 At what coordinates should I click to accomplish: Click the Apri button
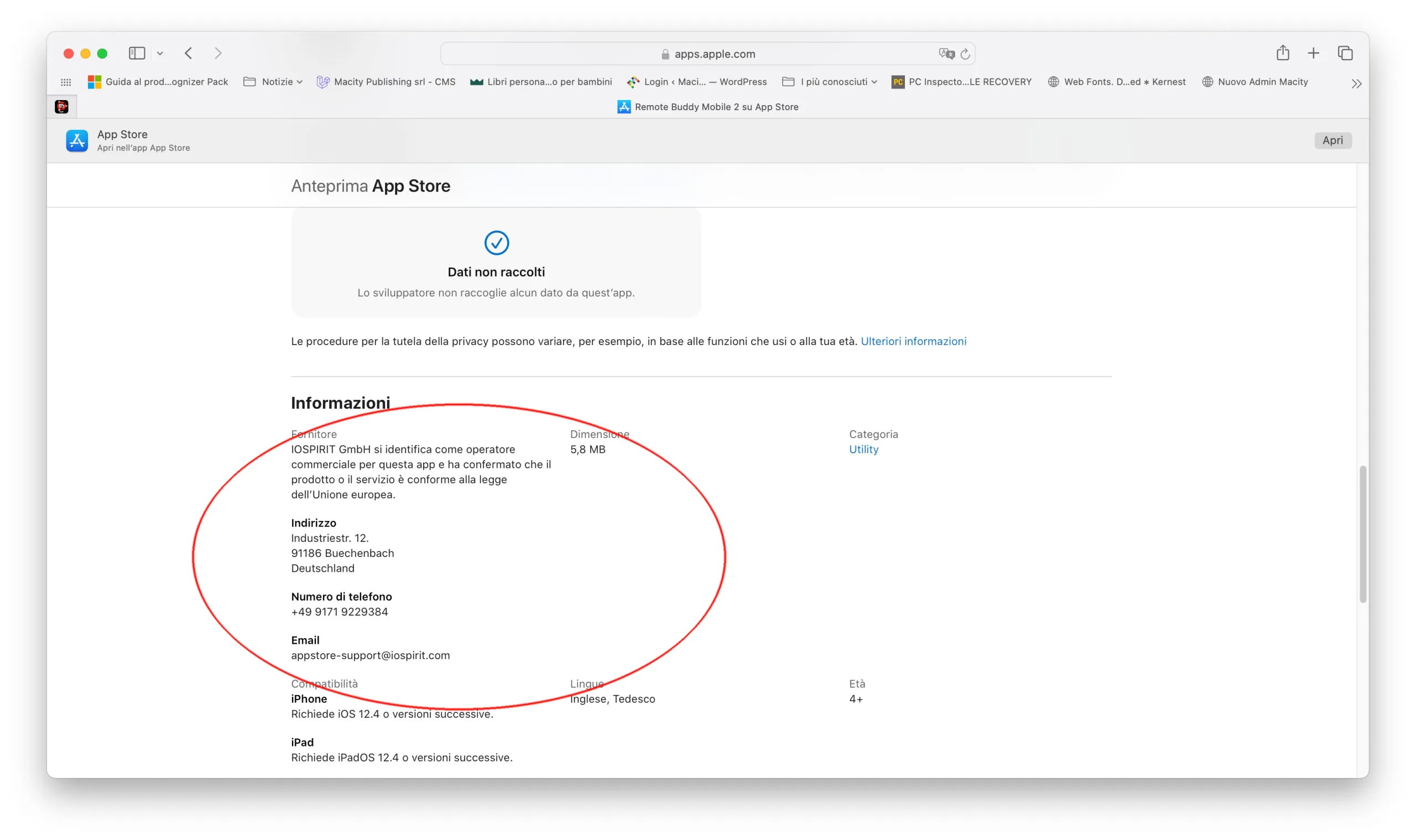1332,140
